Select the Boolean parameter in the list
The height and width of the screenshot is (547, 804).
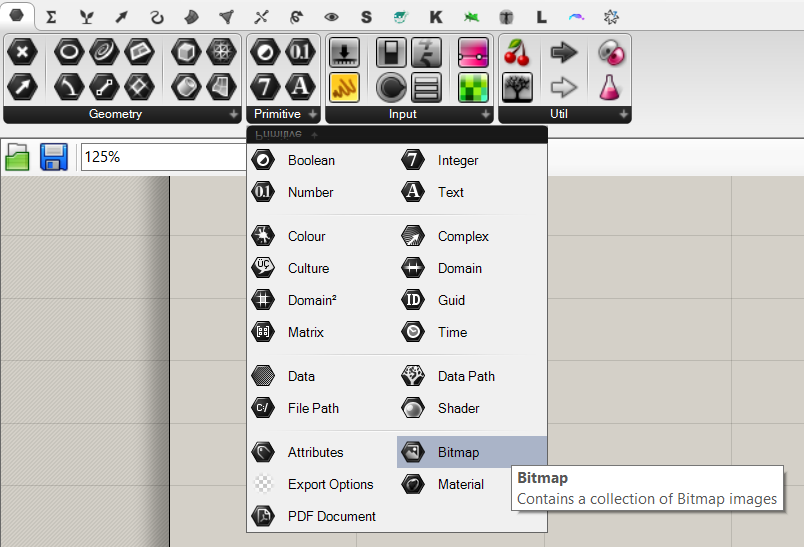click(x=311, y=160)
